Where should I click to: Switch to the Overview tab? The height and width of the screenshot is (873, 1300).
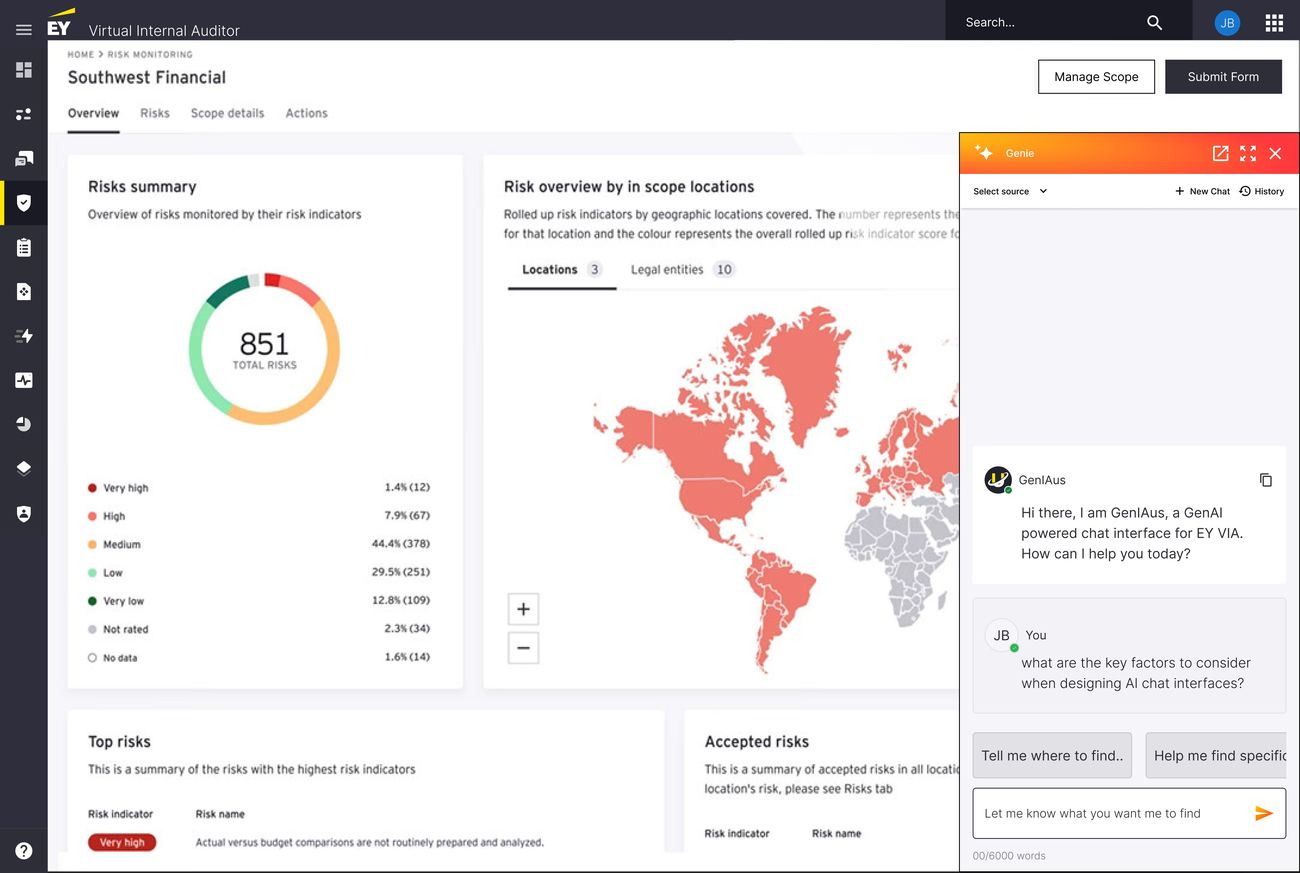tap(93, 113)
